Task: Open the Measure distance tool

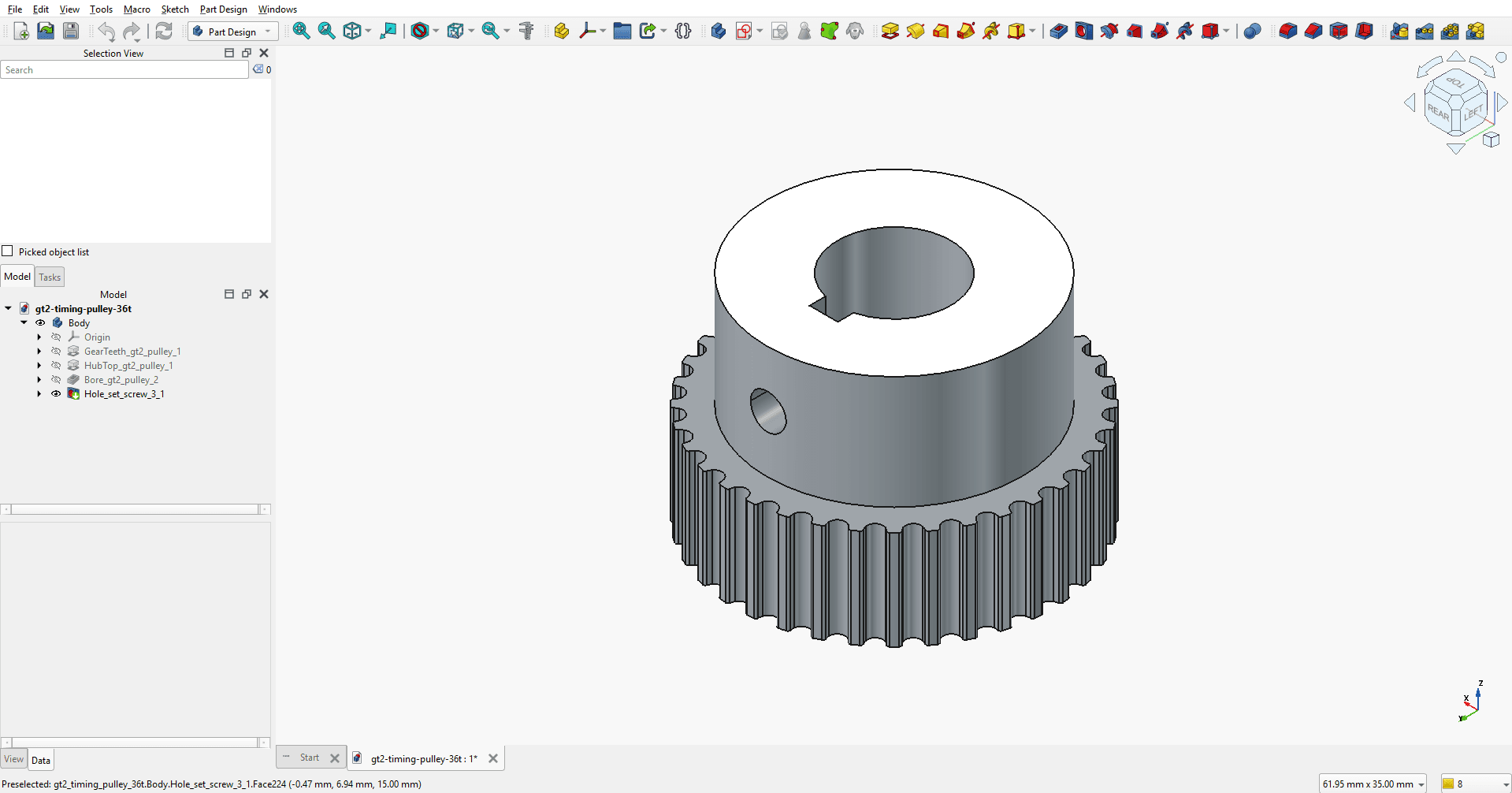Action: click(526, 31)
